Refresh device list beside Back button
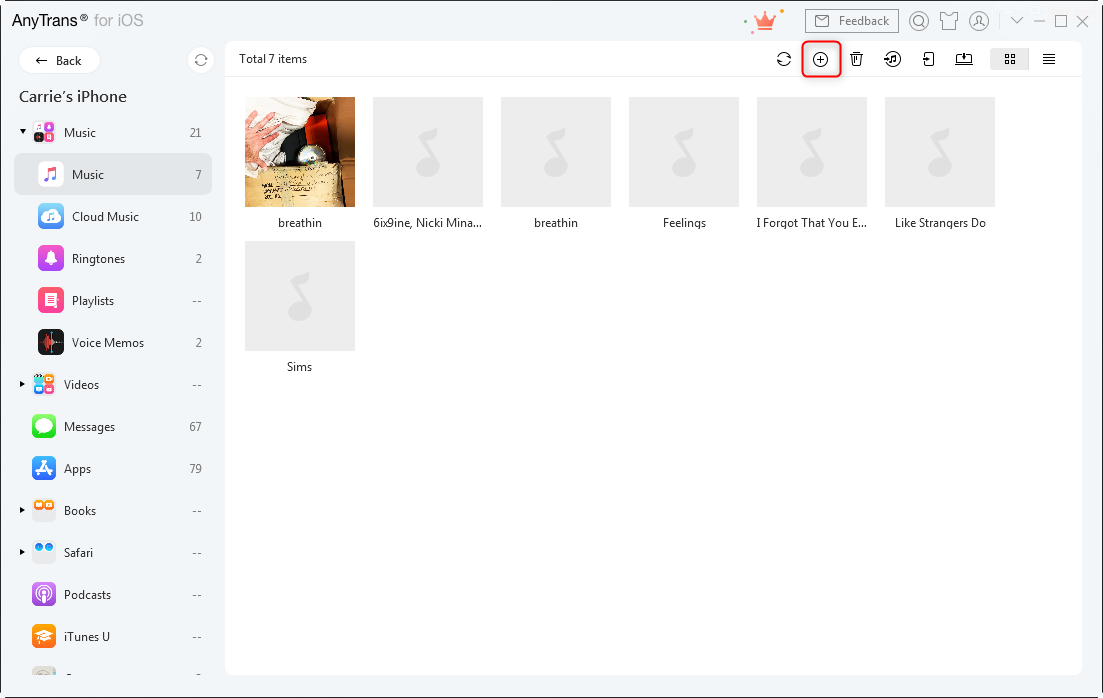 click(x=201, y=61)
